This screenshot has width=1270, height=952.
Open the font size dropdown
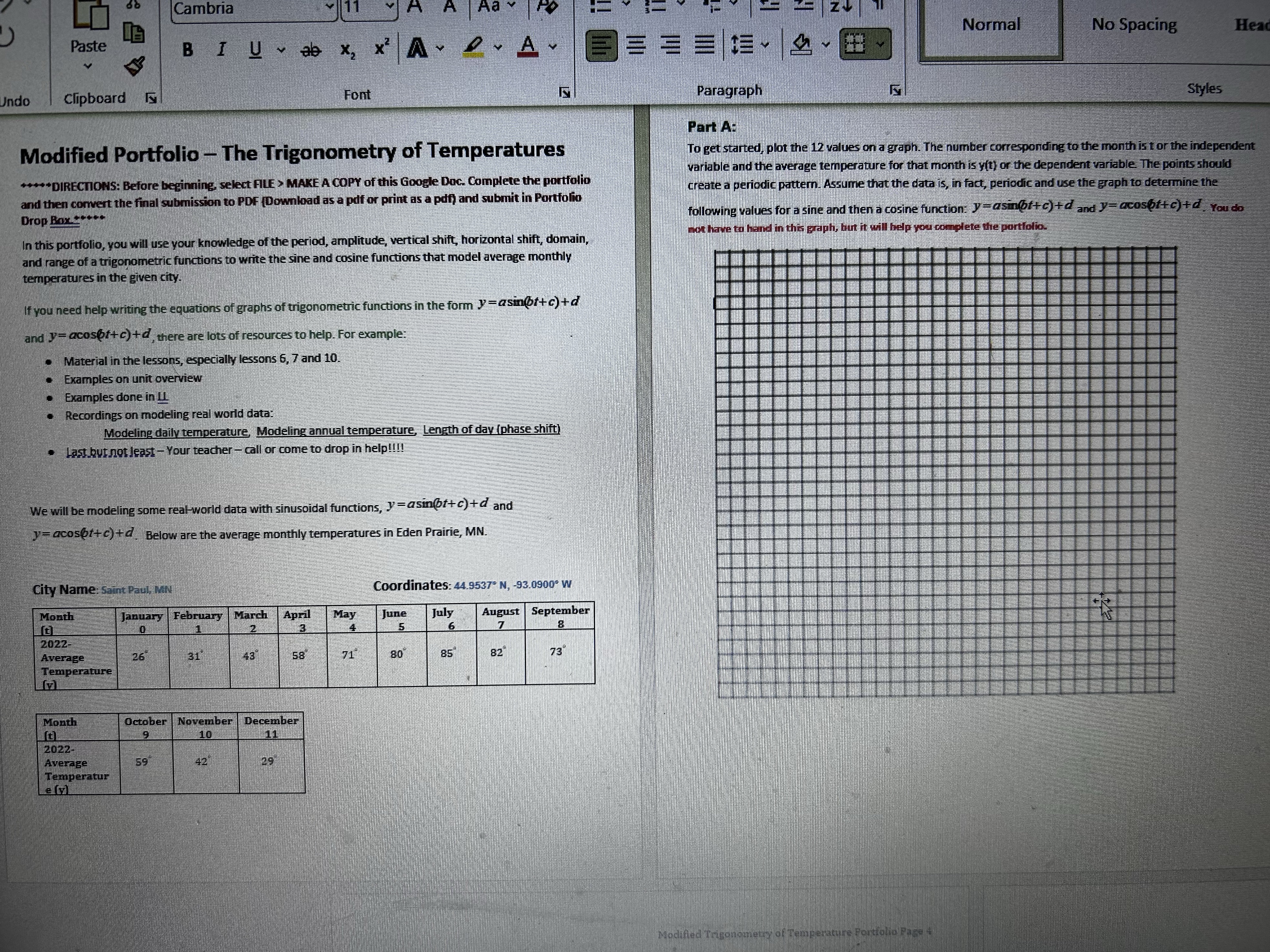tap(389, 7)
